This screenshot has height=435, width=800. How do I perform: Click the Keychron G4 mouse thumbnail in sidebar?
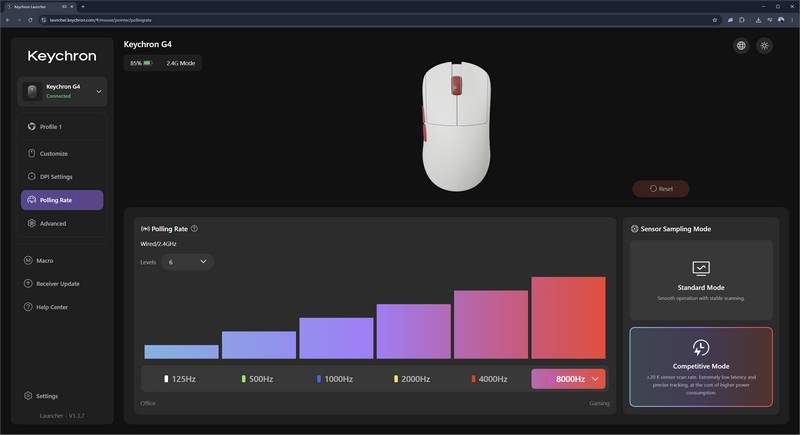point(32,92)
